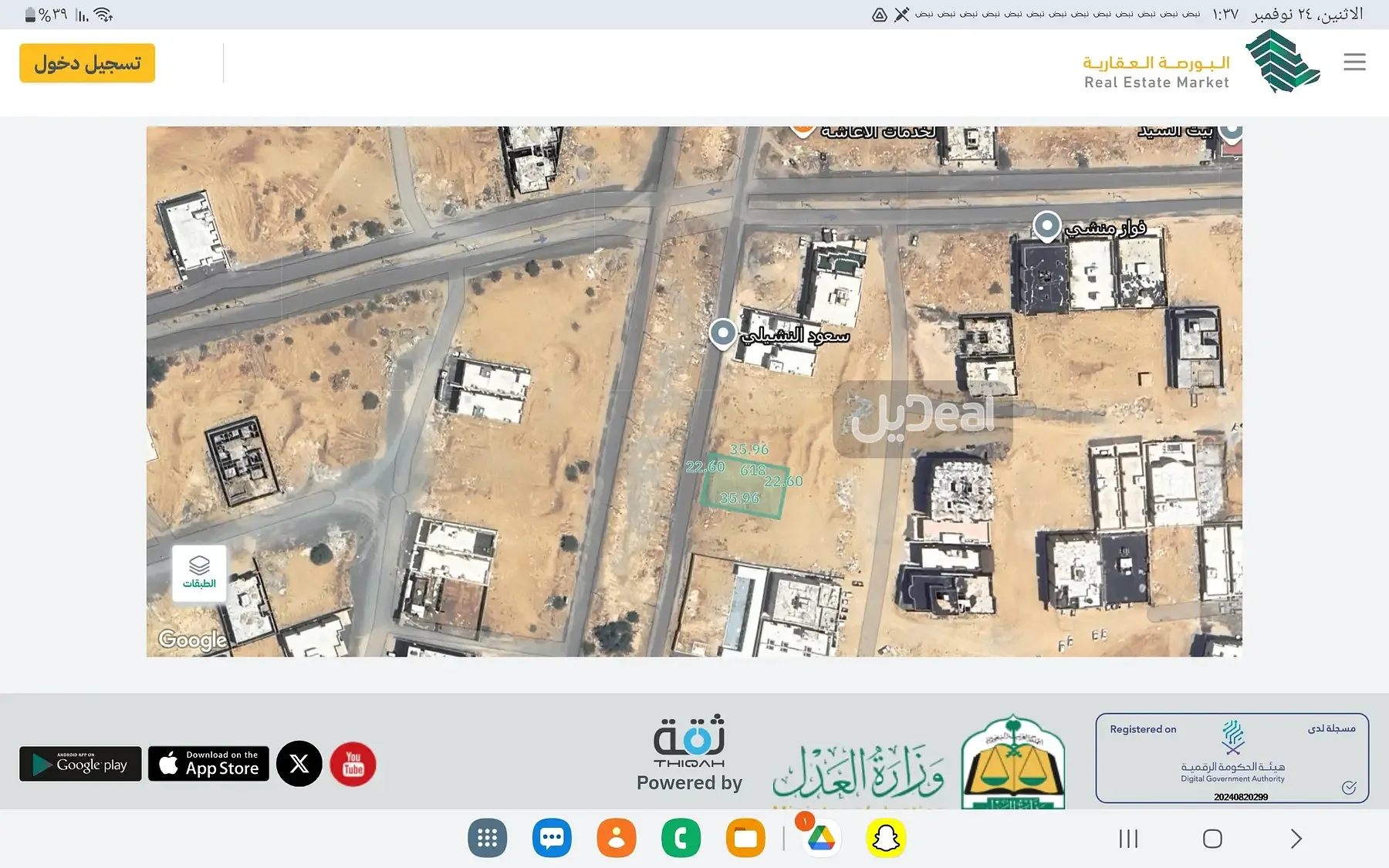Open the hamburger menu
1389x868 pixels.
click(x=1354, y=62)
